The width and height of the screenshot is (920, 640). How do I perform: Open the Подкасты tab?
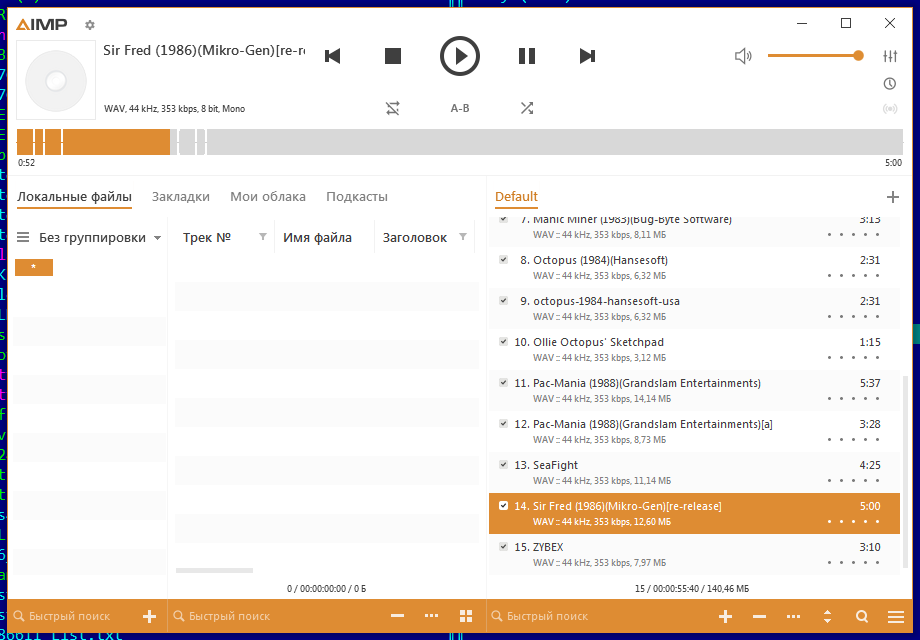click(356, 197)
